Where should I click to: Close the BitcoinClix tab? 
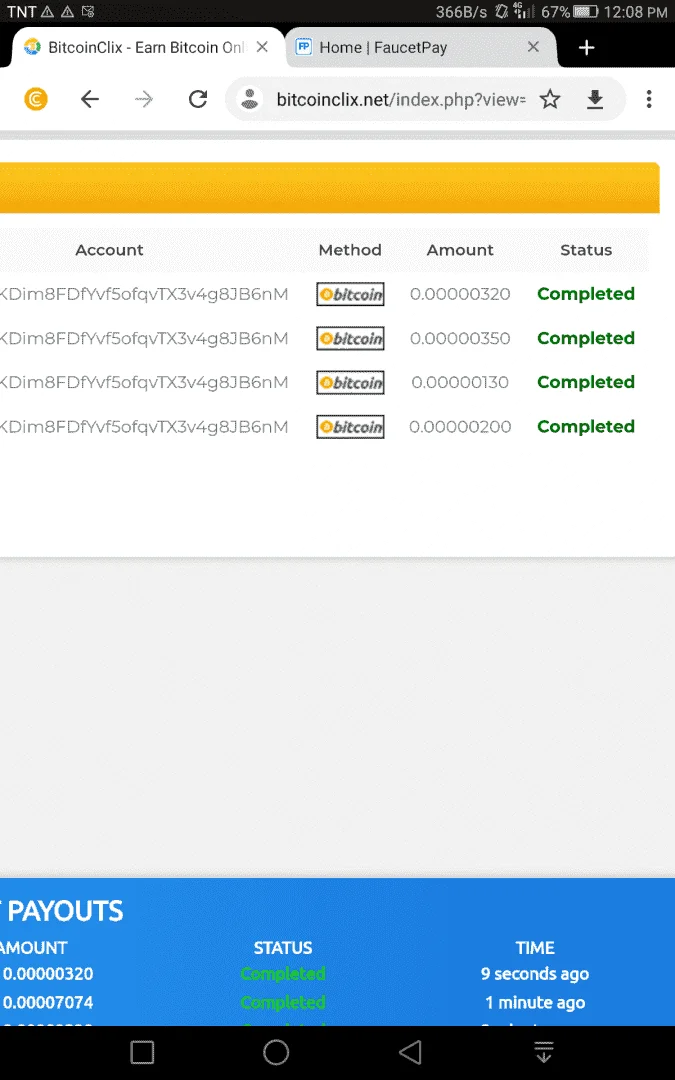(262, 47)
